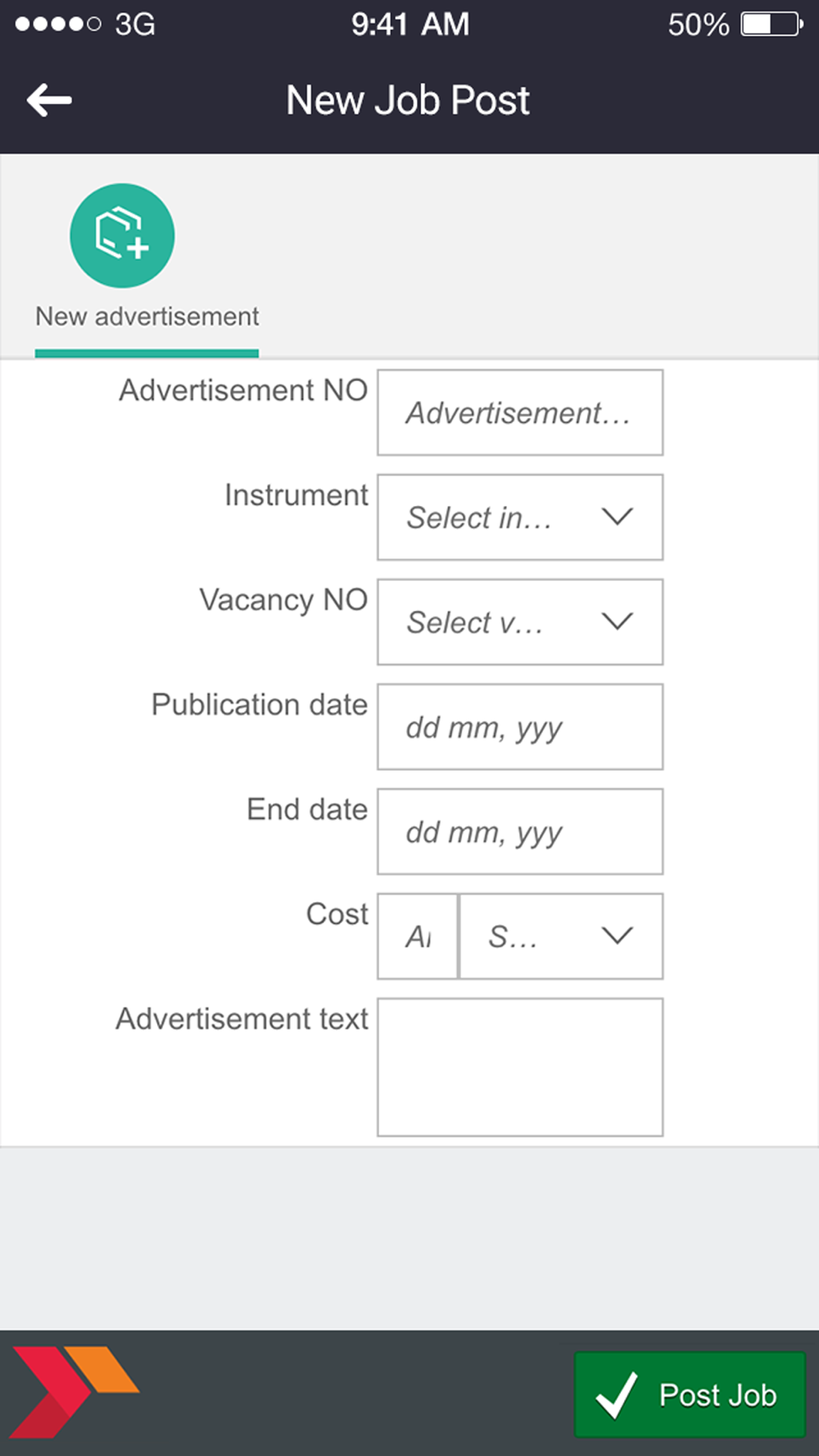Go back using the left arrow

(x=49, y=101)
